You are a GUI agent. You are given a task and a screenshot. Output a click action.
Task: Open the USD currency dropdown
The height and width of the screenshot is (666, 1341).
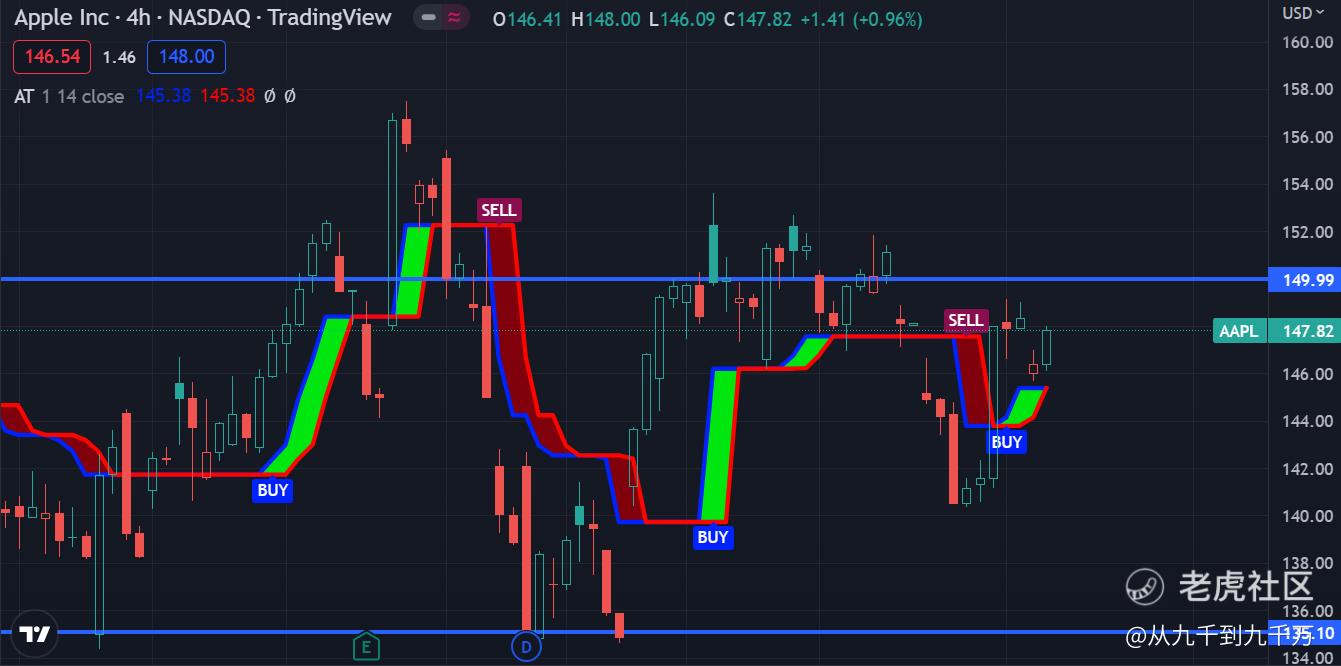1303,13
